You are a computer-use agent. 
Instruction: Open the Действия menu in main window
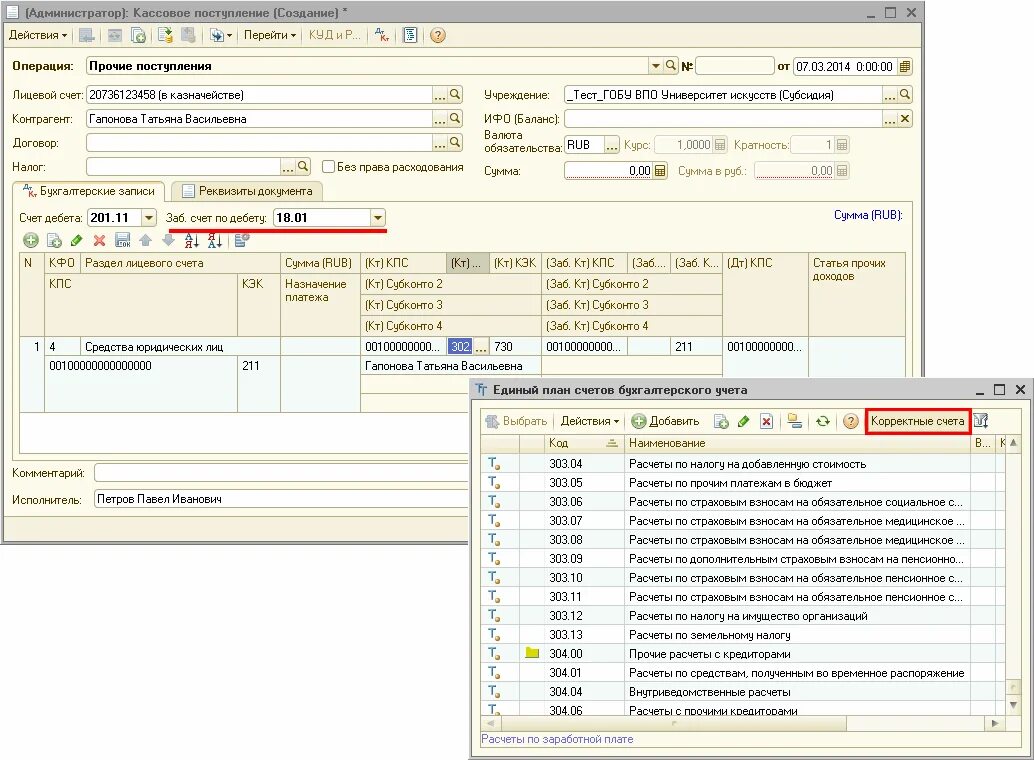click(x=38, y=35)
